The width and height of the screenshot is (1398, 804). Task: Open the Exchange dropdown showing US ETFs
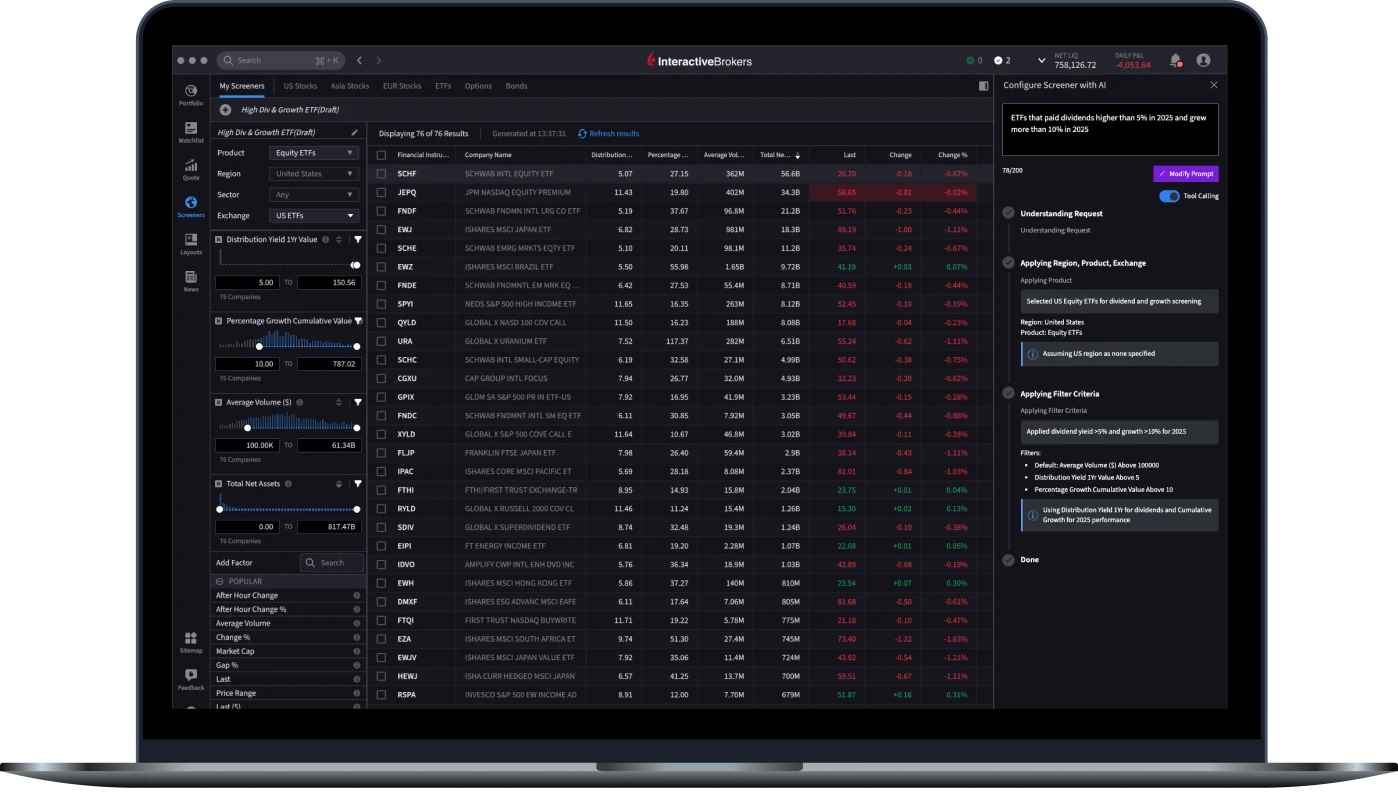314,216
